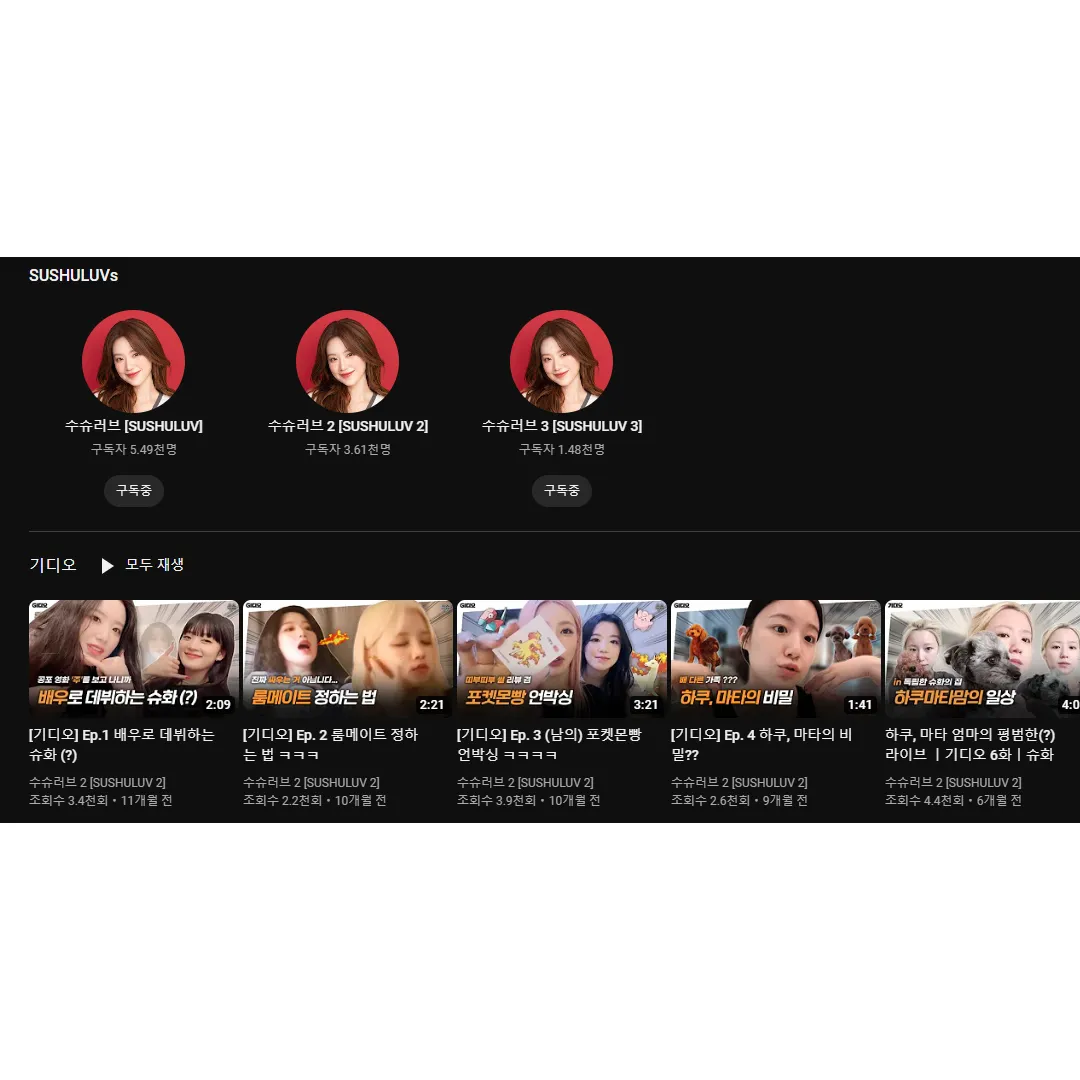The image size is (1080, 1080).
Task: Click the Ep. 4 하쿠, 마타의 비밀 title
Action: click(x=761, y=744)
